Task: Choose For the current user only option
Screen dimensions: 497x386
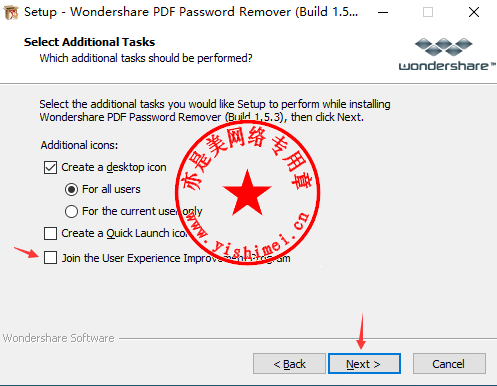Action: (71, 211)
